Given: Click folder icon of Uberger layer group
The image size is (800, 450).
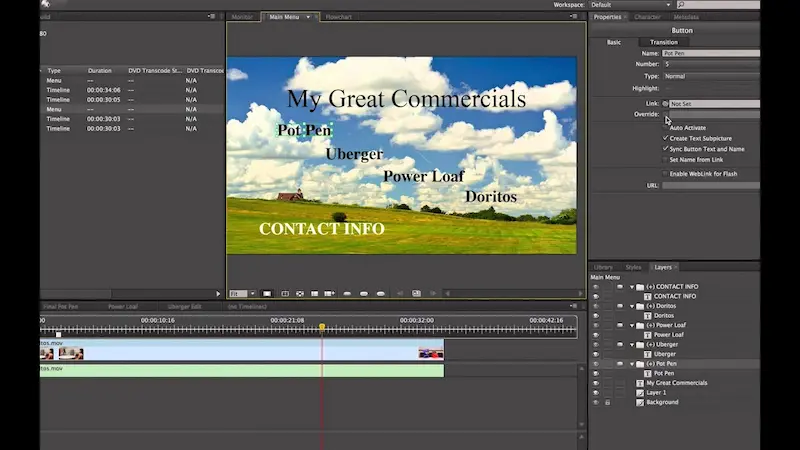Looking at the screenshot, I should 640,345.
